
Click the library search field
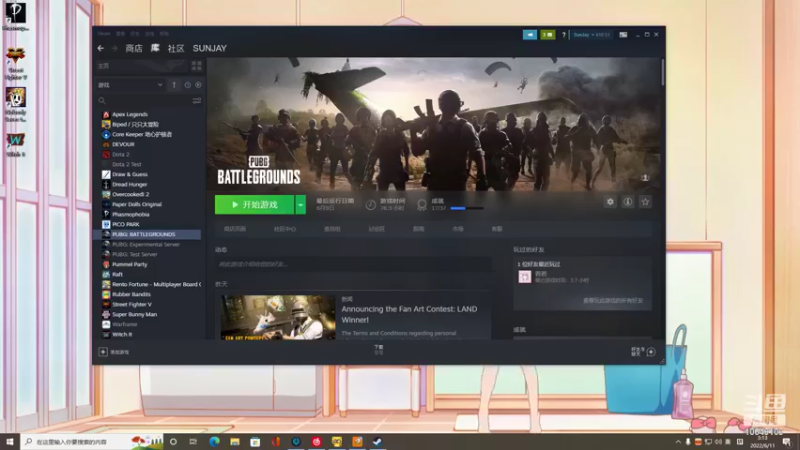tap(145, 101)
